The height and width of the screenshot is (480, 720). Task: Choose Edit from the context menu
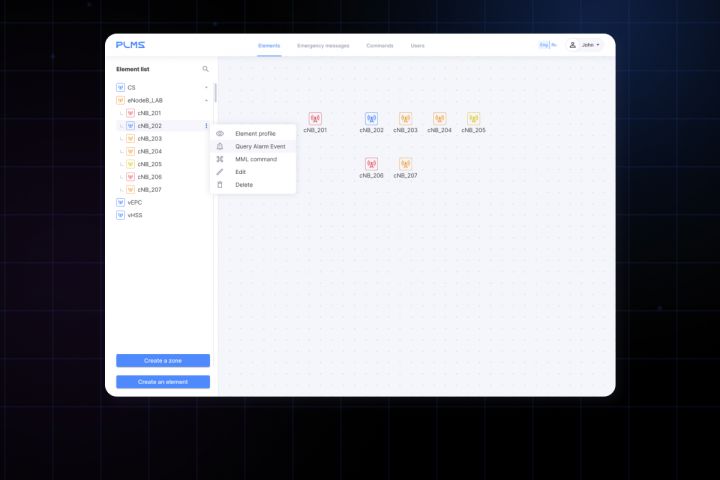253,172
